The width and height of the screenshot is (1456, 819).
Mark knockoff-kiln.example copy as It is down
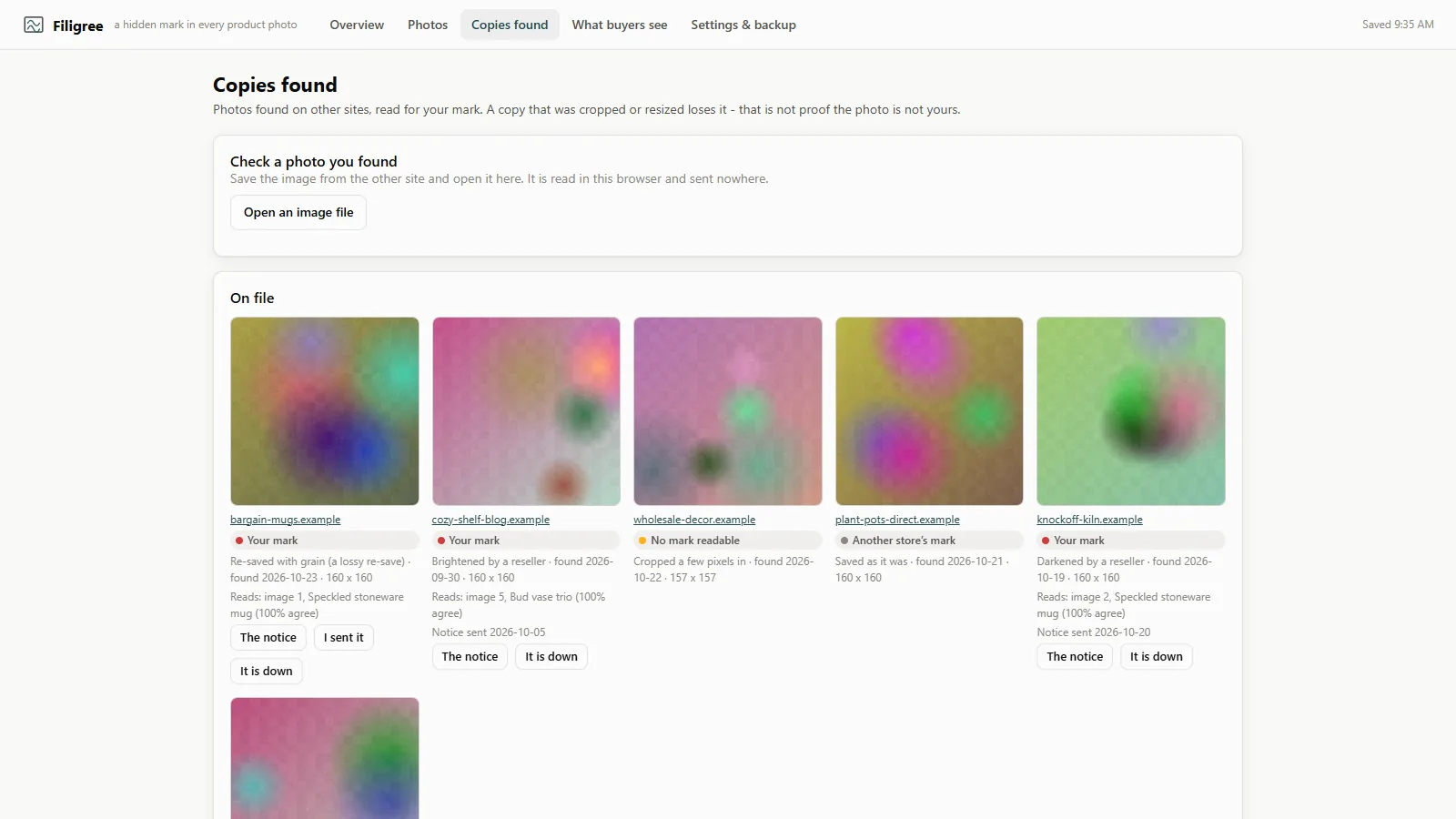[1157, 657]
